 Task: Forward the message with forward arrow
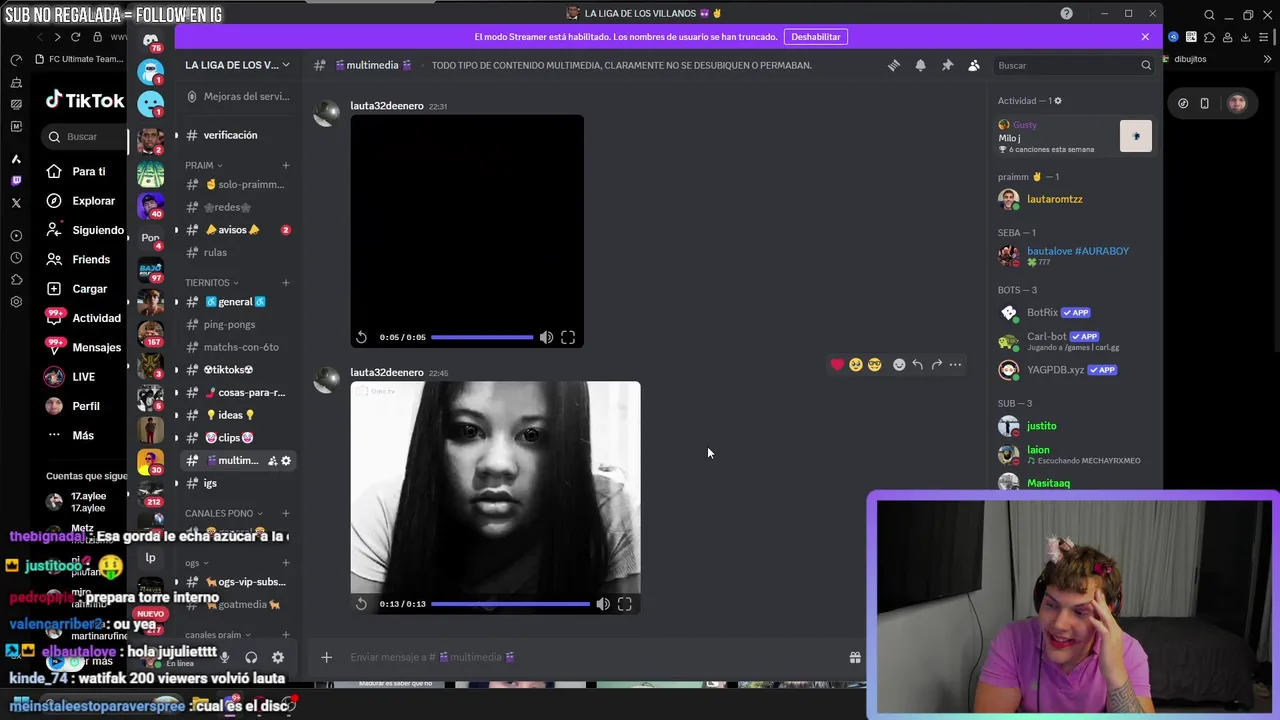[x=937, y=365]
